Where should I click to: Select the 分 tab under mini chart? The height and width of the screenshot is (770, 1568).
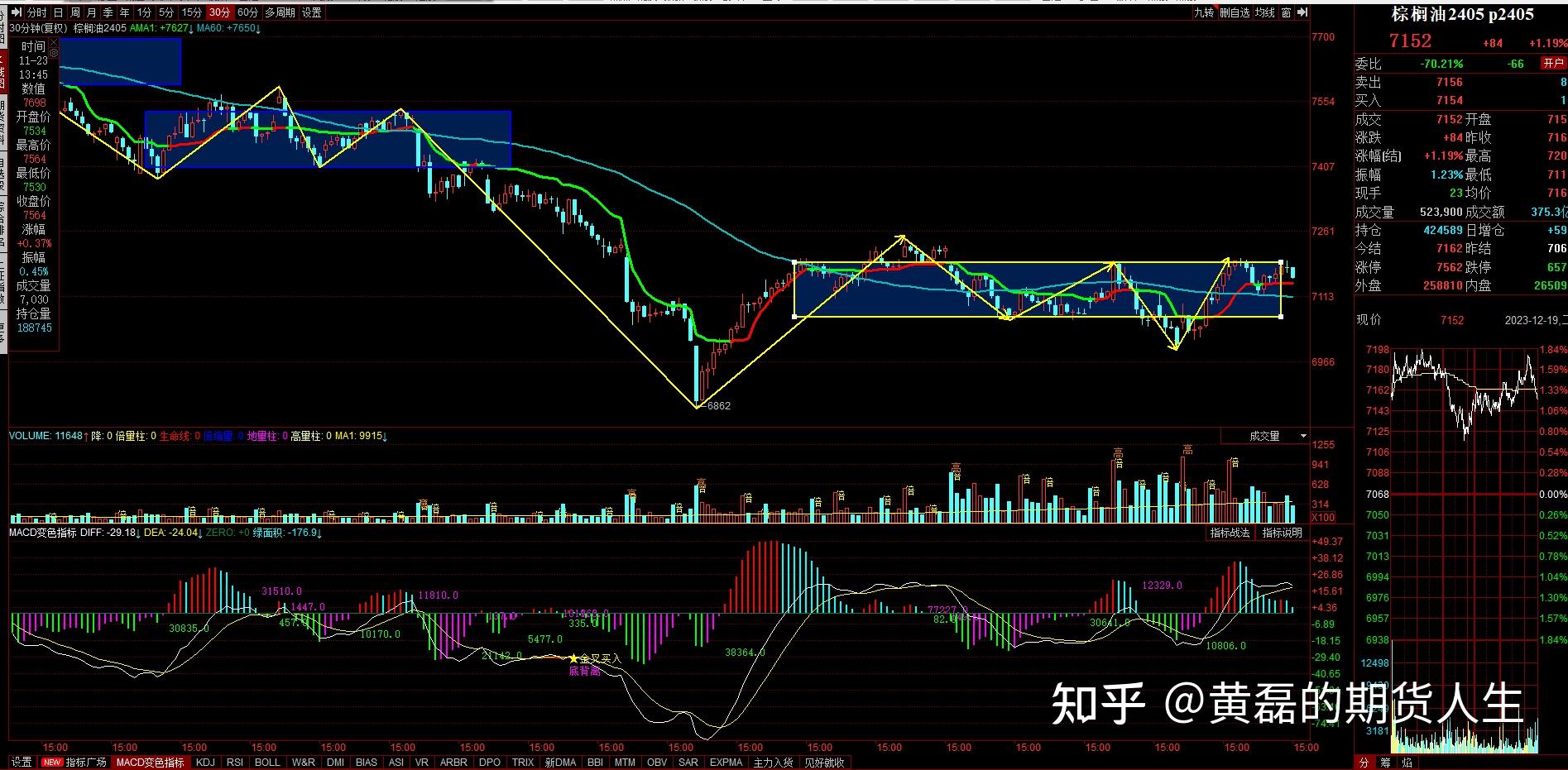coord(1364,763)
